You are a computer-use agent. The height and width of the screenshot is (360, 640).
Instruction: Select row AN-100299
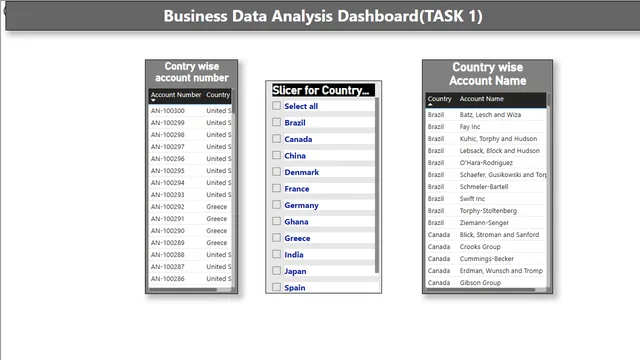(190, 122)
